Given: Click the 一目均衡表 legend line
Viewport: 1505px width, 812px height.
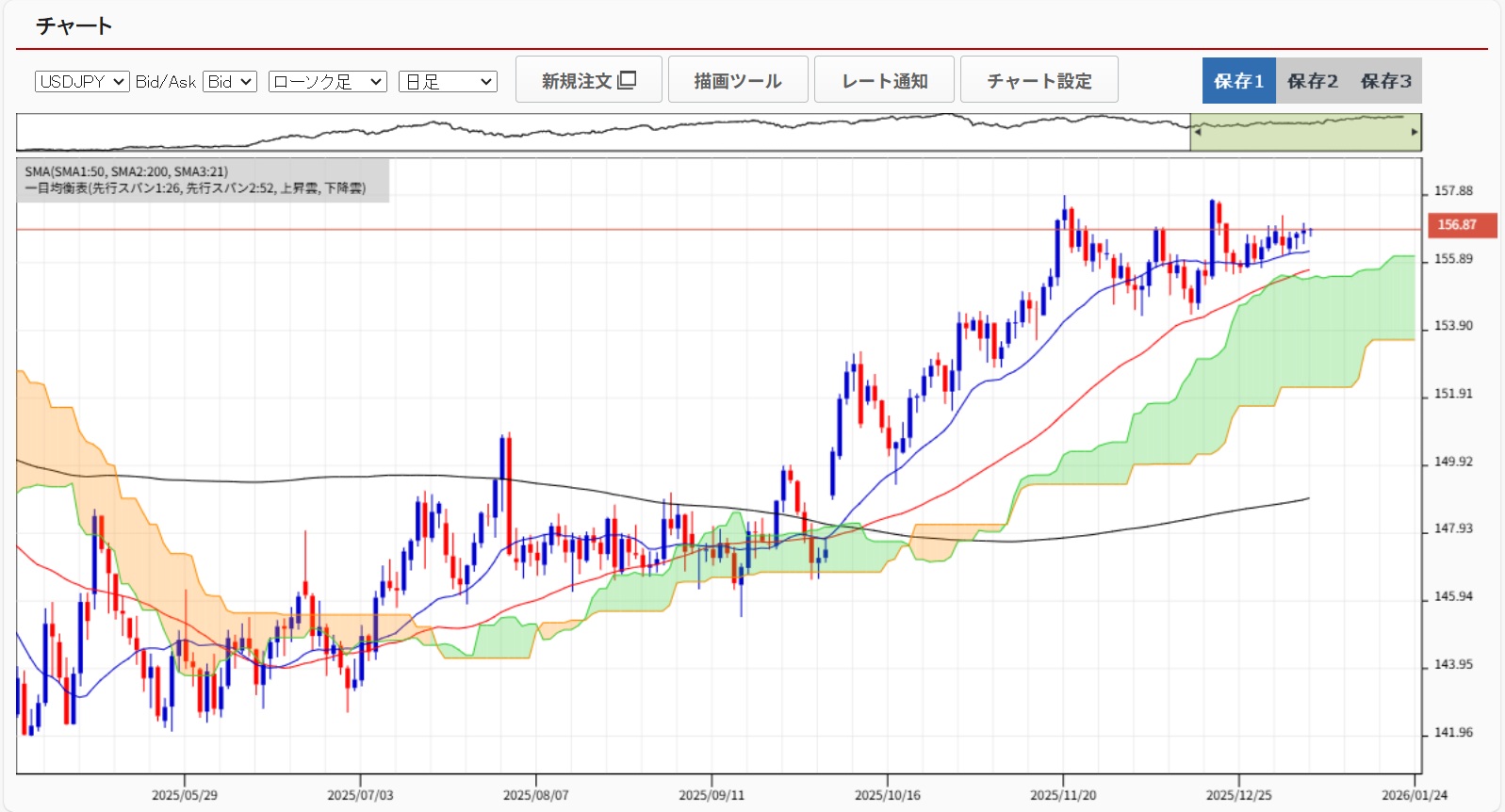Looking at the screenshot, I should (x=195, y=188).
